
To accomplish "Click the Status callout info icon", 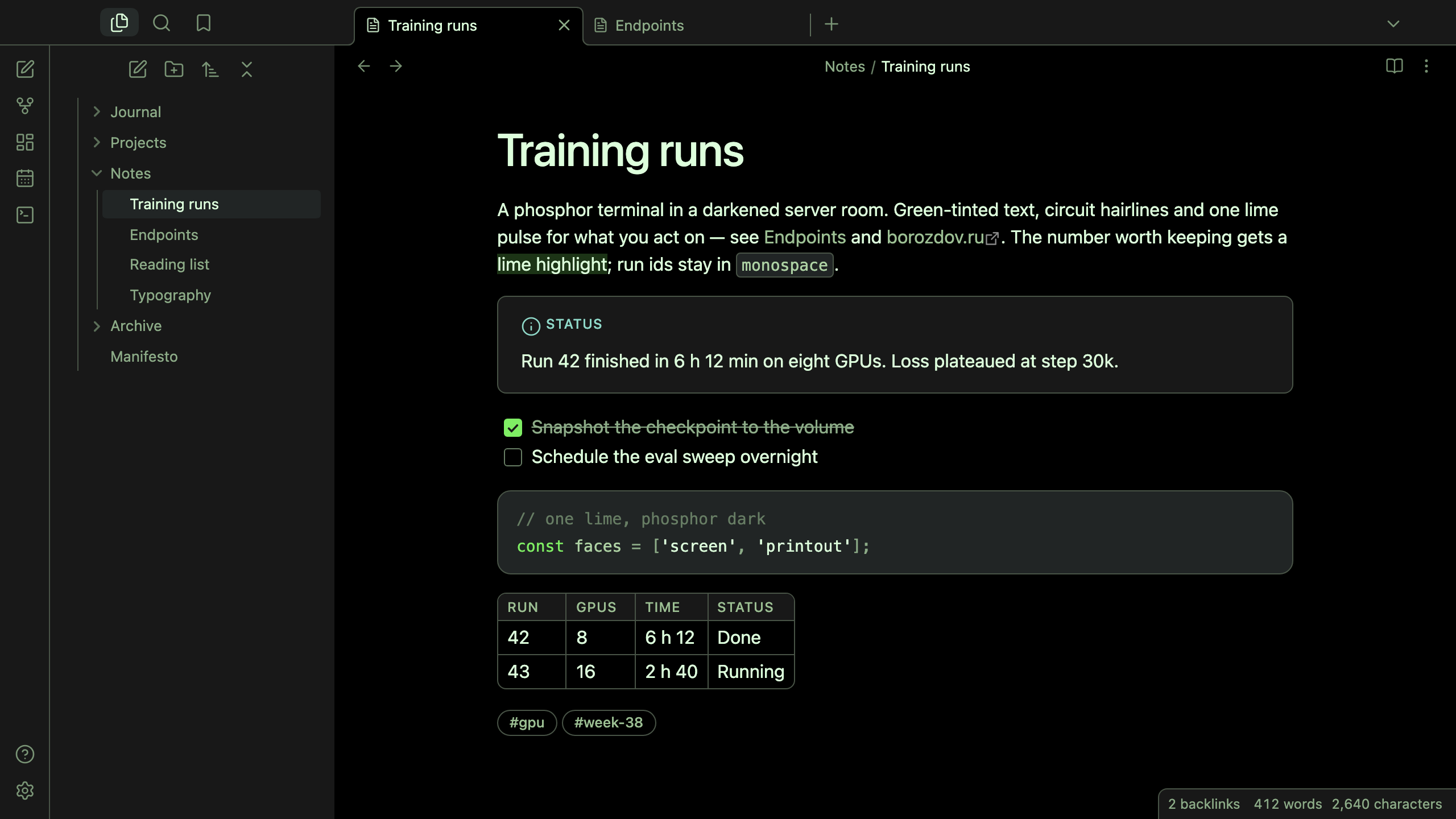I will [x=531, y=326].
